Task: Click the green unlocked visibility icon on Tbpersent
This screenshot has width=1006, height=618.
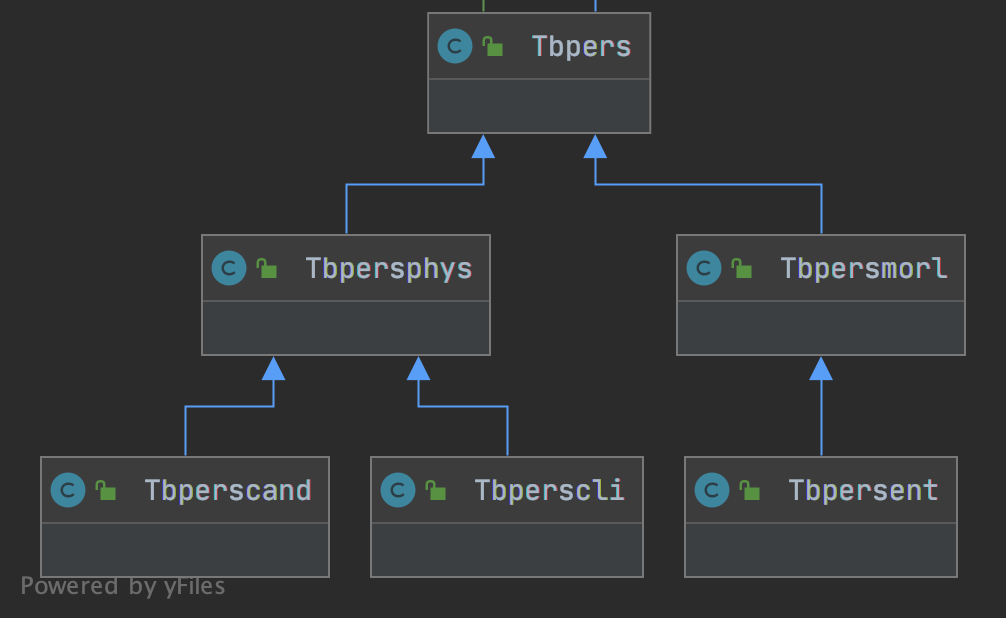Action: (x=750, y=491)
